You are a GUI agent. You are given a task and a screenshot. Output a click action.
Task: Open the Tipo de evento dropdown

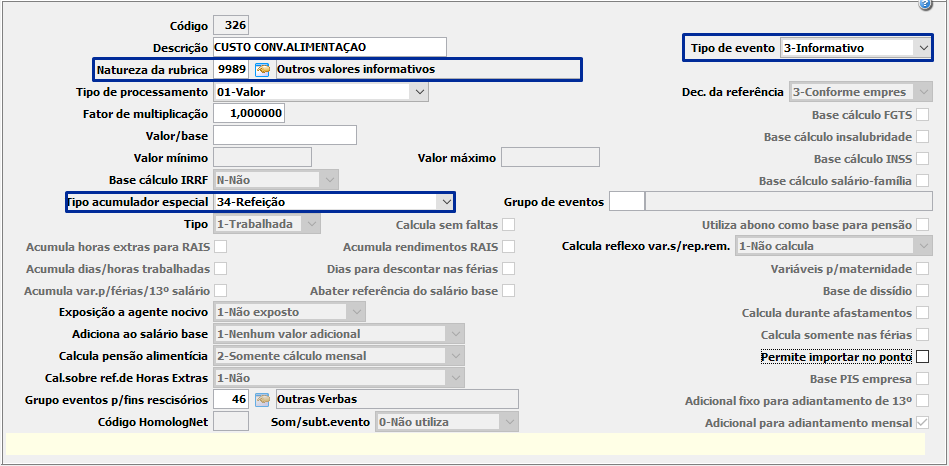point(855,48)
